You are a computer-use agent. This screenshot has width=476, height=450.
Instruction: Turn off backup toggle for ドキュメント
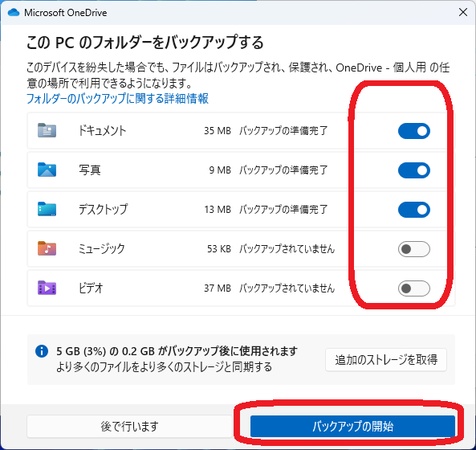(414, 131)
